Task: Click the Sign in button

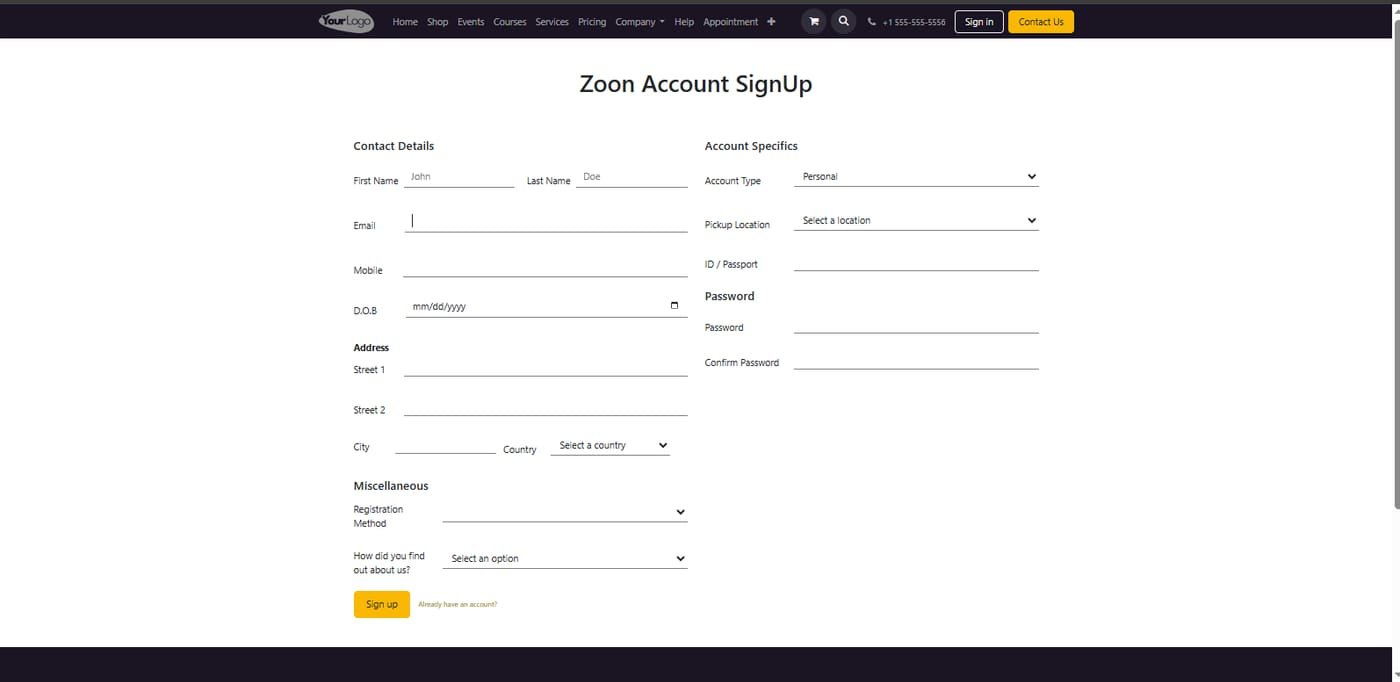Action: point(979,22)
